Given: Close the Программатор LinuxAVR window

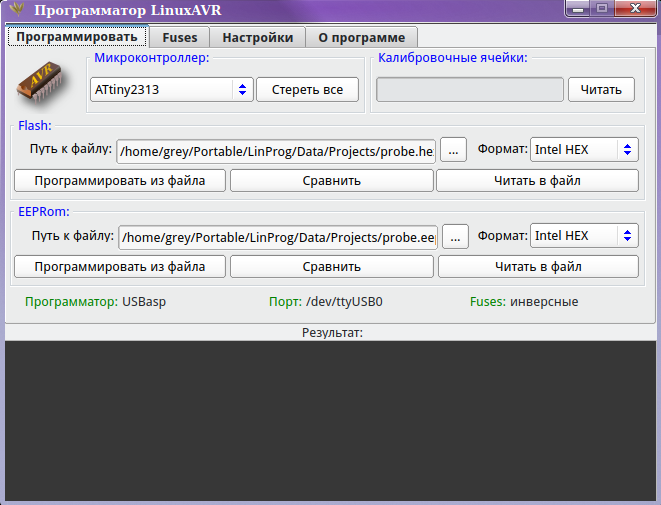Looking at the screenshot, I should (x=635, y=8).
